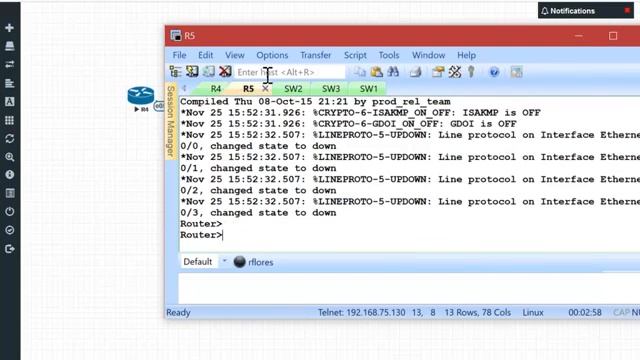The image size is (640, 360).
Task: Close the R5 tab with its X
Action: tap(265, 88)
